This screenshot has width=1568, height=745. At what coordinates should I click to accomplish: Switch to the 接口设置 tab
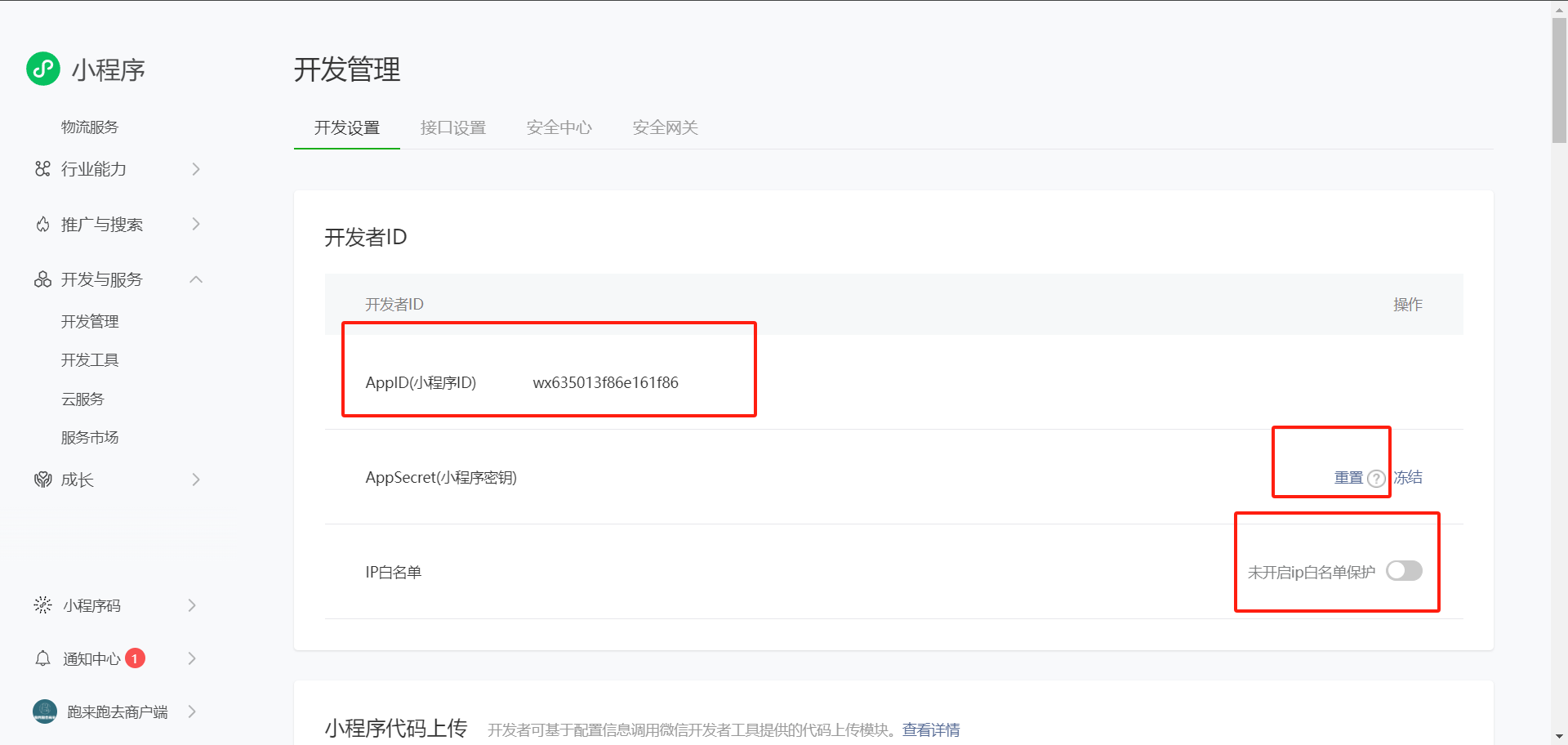point(452,127)
